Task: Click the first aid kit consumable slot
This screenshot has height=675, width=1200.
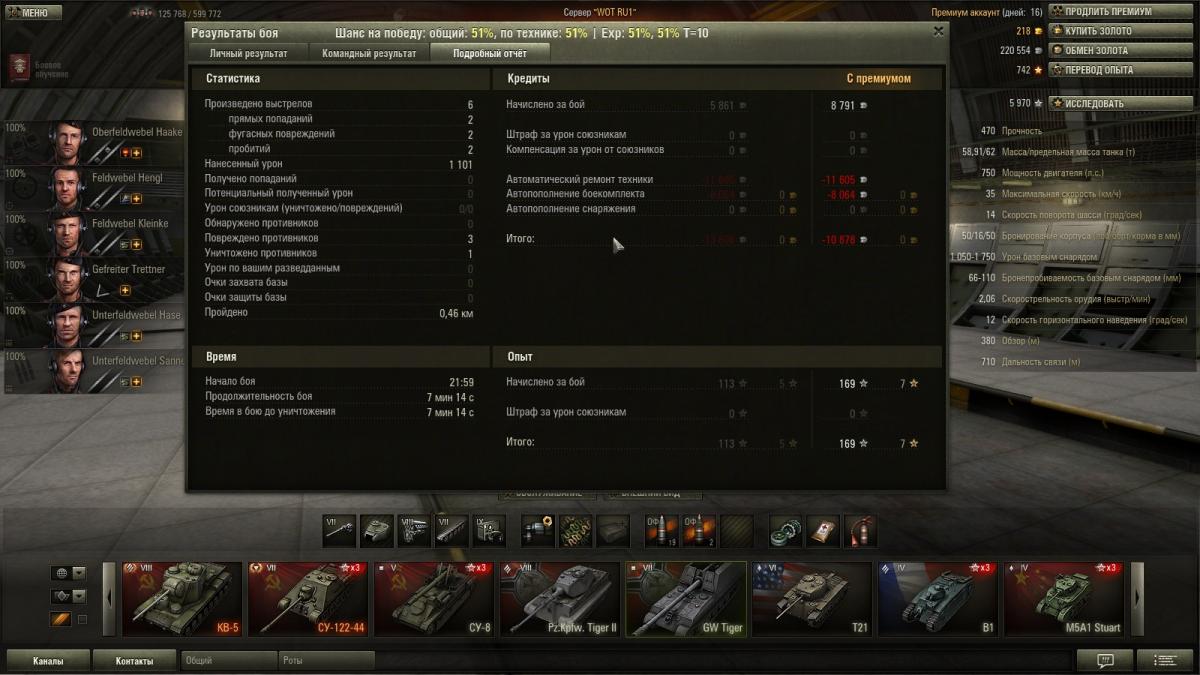Action: [x=823, y=530]
